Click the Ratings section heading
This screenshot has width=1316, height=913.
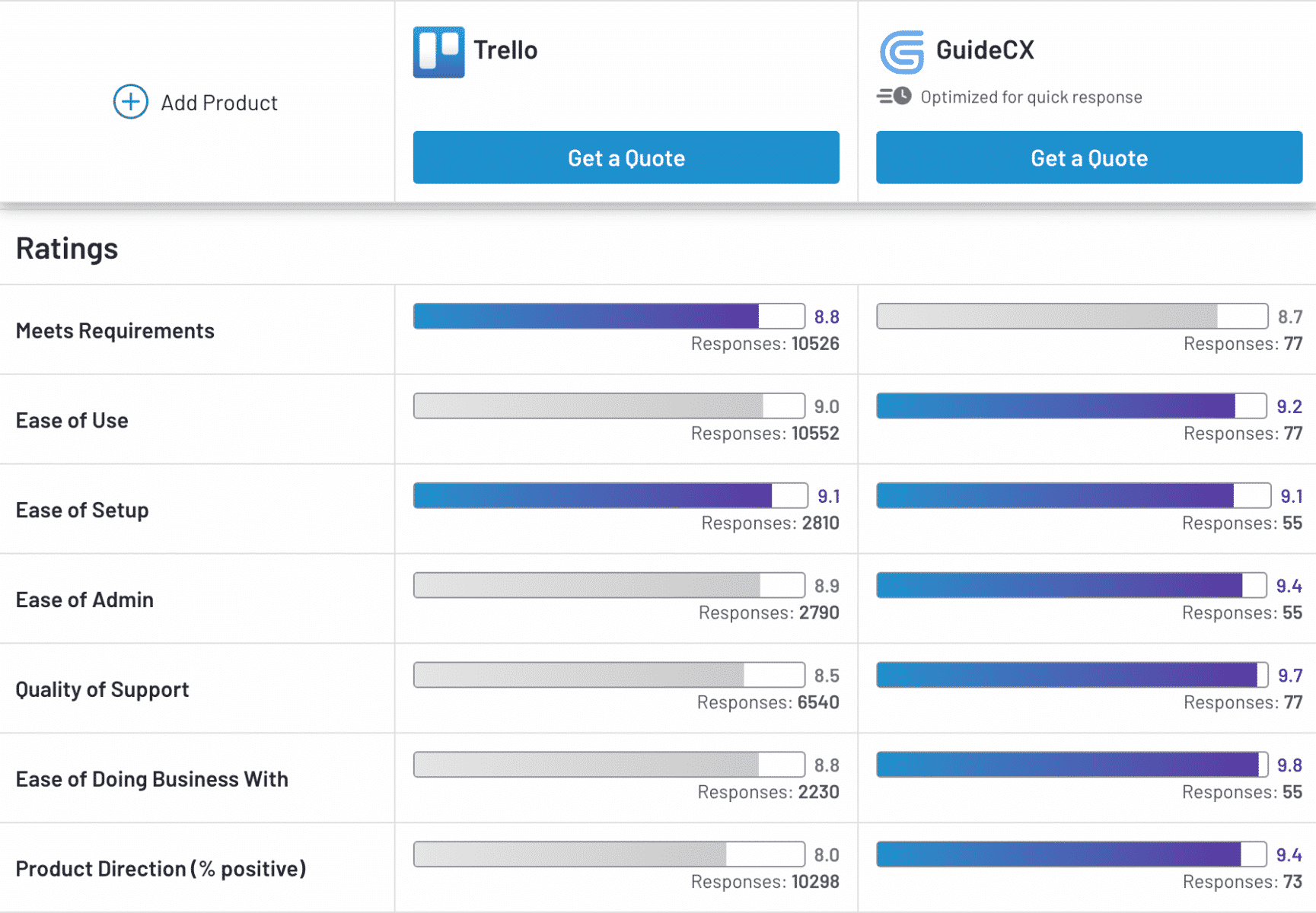67,249
